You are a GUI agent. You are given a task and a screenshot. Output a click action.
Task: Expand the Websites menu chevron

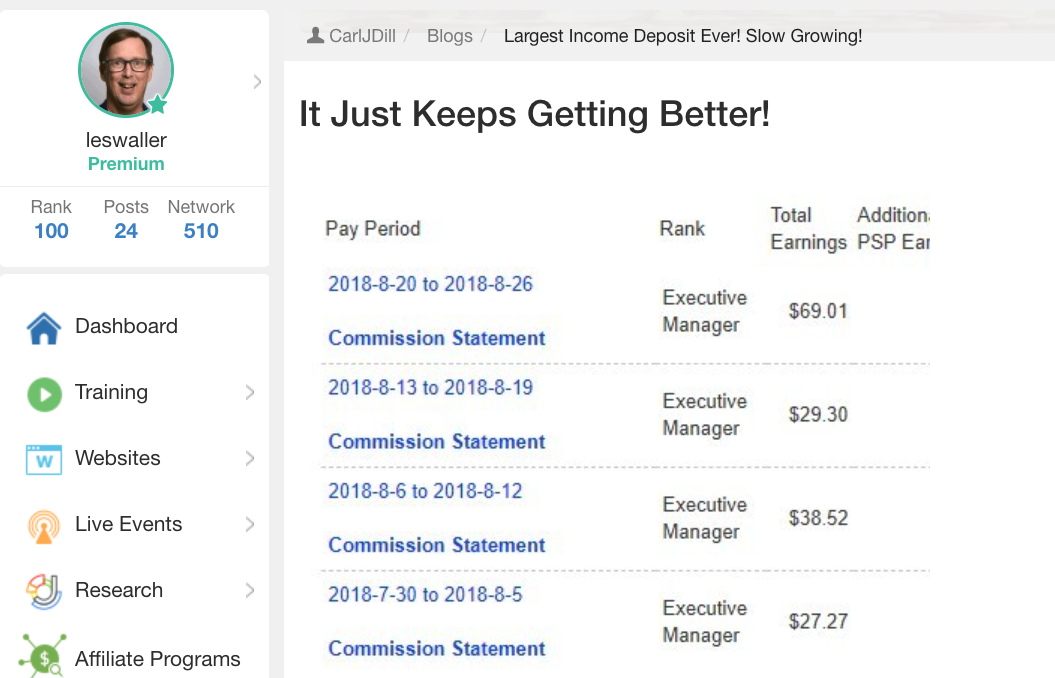coord(250,458)
